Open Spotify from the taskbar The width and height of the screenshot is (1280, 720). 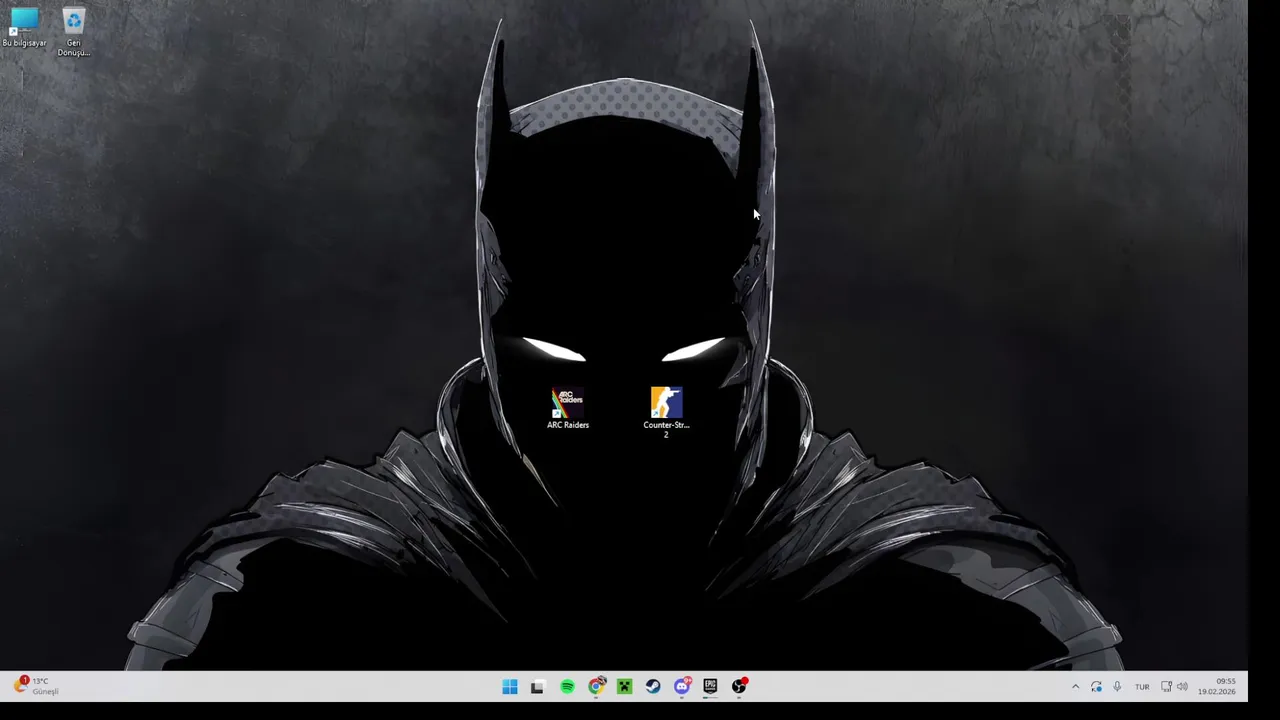pos(567,686)
